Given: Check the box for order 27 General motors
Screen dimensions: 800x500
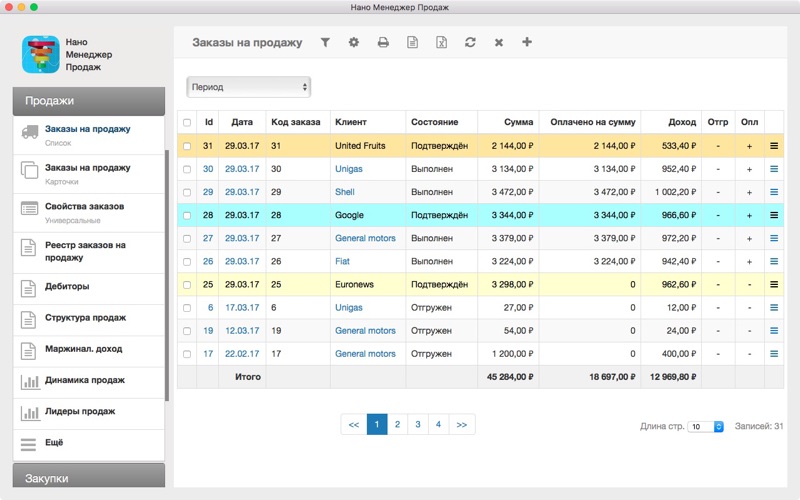Looking at the screenshot, I should [187, 238].
